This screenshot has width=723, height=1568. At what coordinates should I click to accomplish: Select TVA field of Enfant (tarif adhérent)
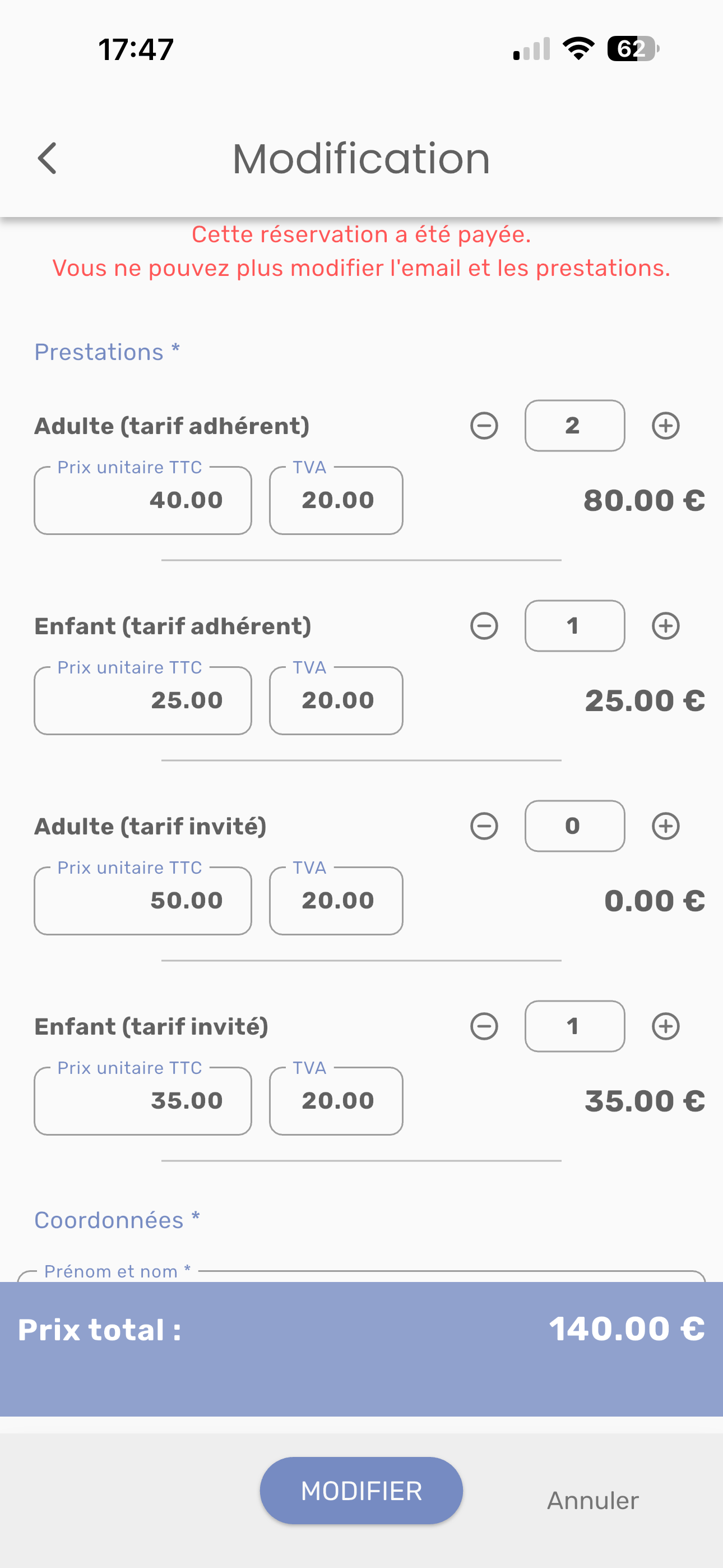[336, 701]
